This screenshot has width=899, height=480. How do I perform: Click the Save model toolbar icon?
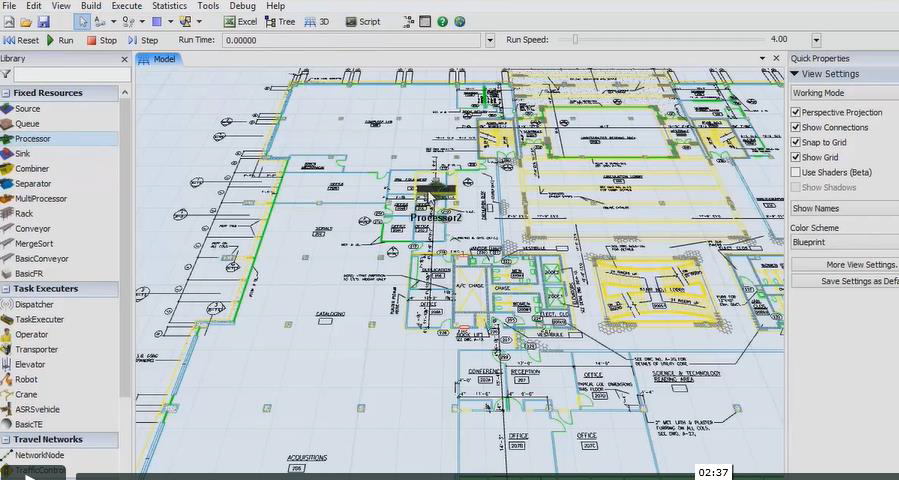click(43, 21)
